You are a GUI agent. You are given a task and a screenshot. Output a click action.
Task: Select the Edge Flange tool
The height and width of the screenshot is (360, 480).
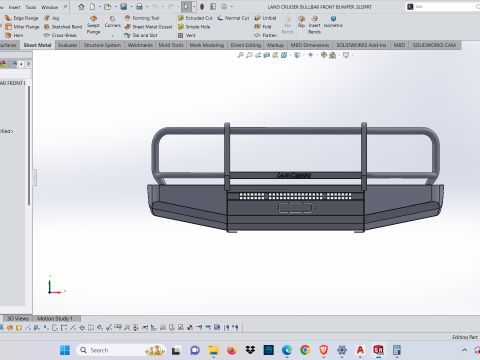22,18
